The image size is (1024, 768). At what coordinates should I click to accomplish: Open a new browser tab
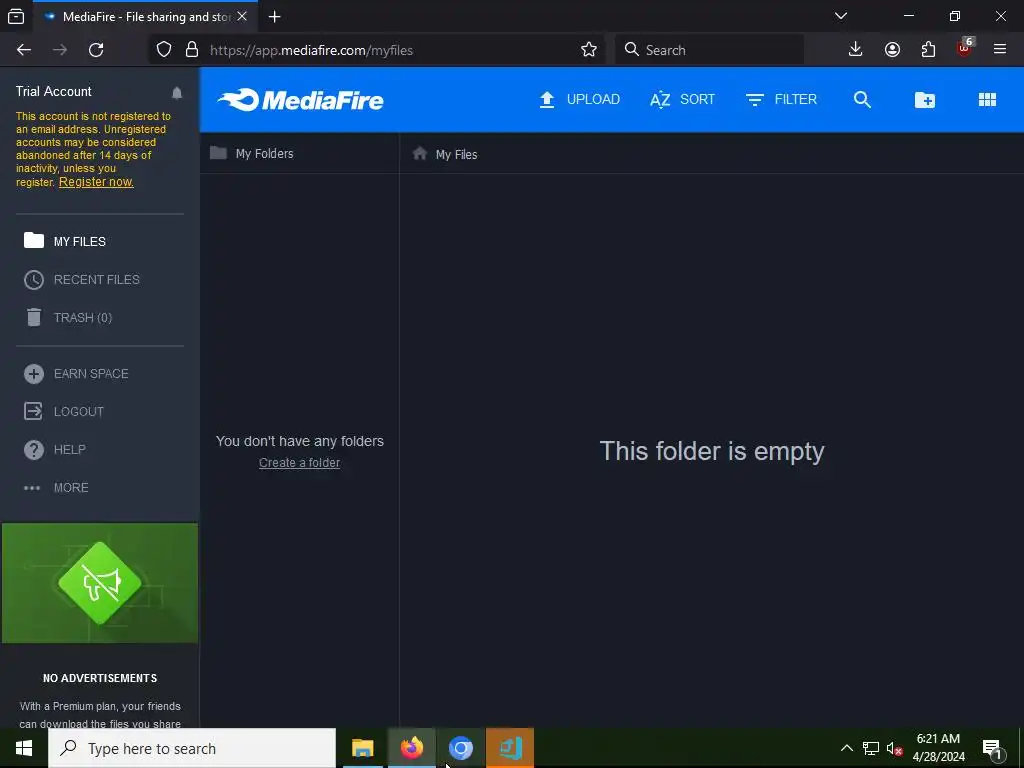point(275,17)
